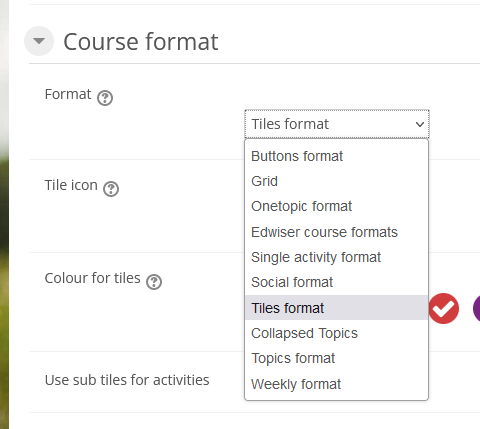Screen dimensions: 480x429
Task: Choose highlighted Tiles format option
Action: tap(336, 308)
